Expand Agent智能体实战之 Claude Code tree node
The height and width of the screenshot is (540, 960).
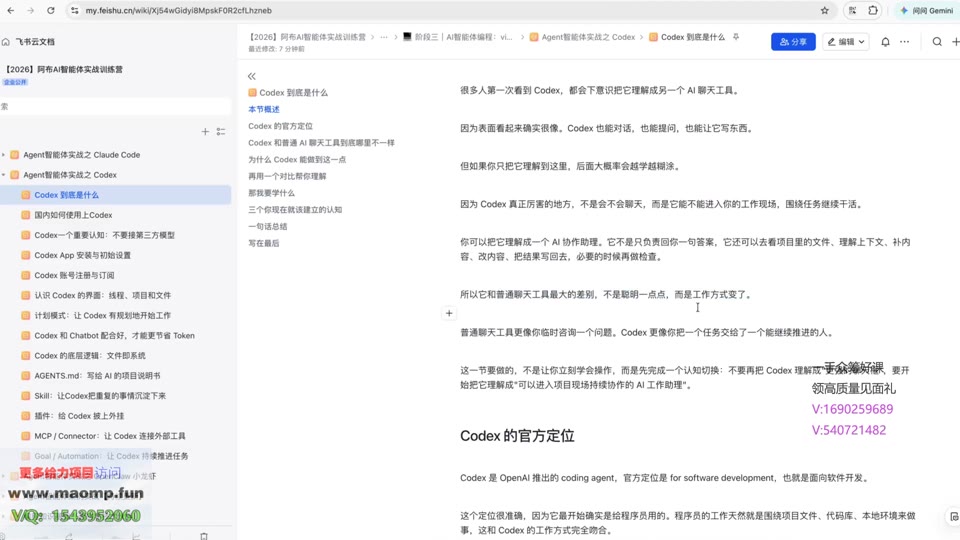(x=4, y=155)
